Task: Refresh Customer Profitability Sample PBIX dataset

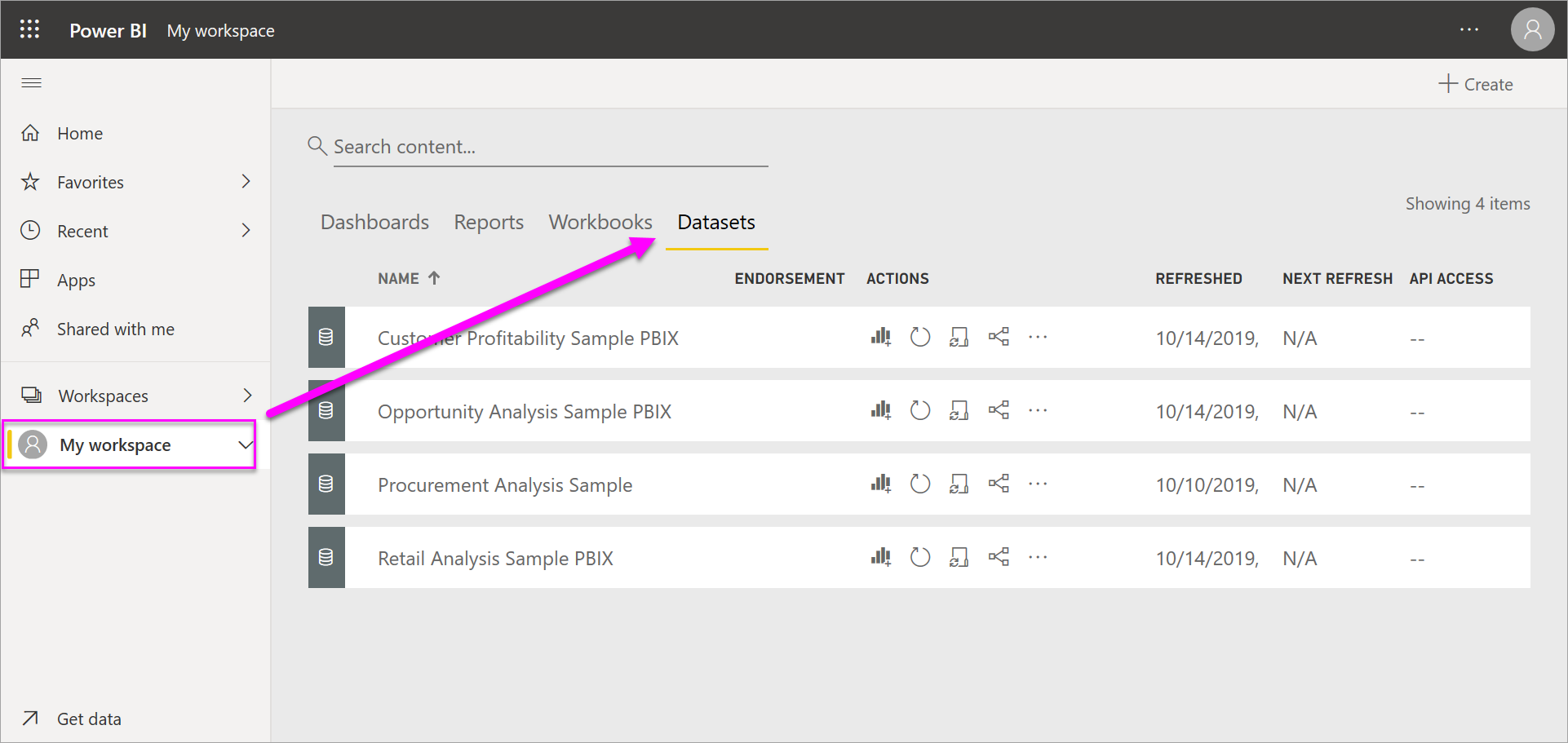Action: click(x=920, y=337)
